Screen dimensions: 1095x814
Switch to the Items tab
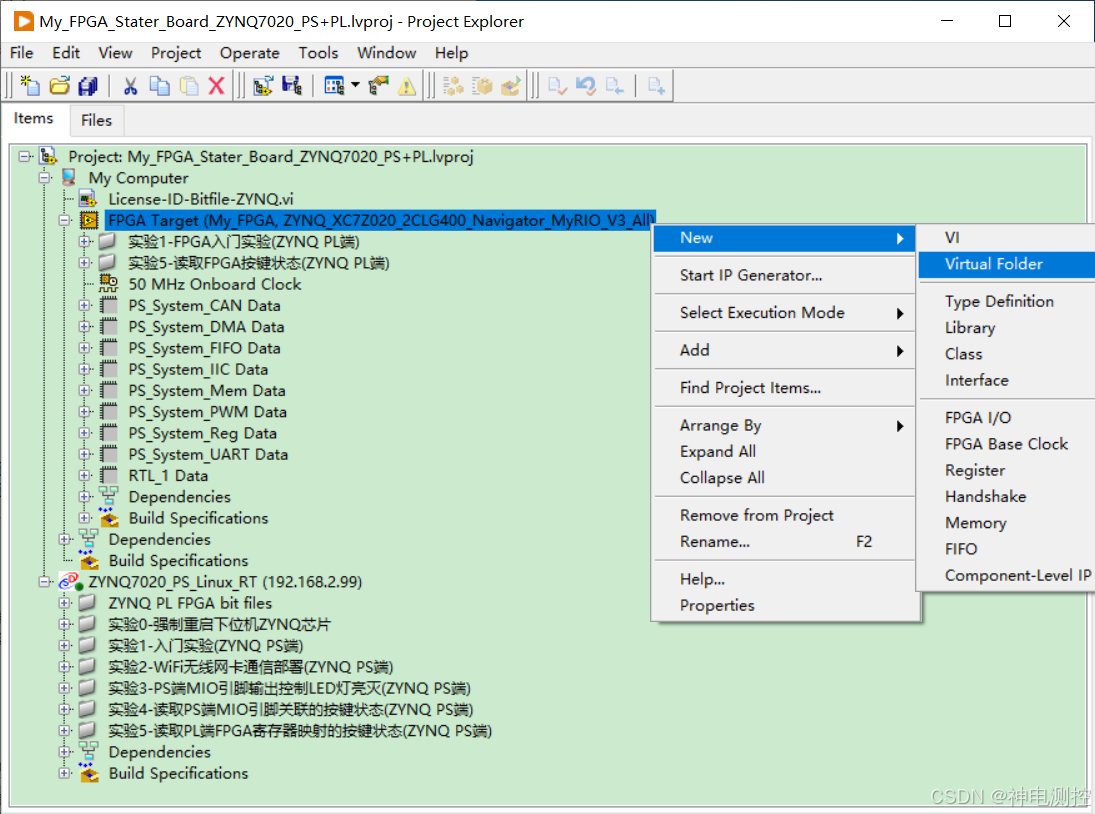(x=34, y=119)
